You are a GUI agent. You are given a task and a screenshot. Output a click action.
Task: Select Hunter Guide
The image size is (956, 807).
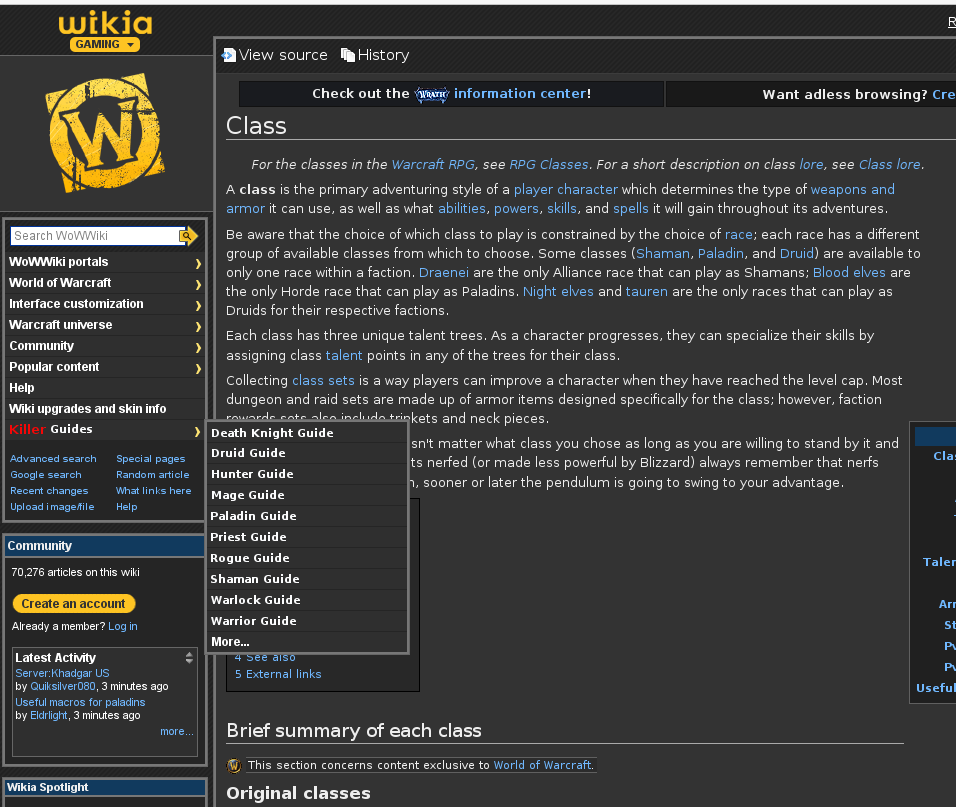coord(307,474)
